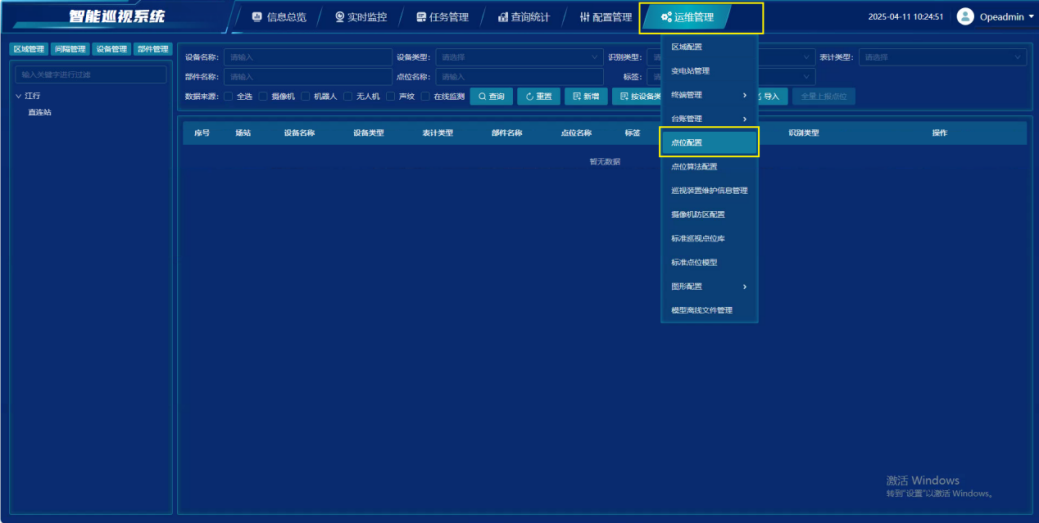Open the 设备类型 dropdown
Image resolution: width=1039 pixels, height=523 pixels.
519,58
